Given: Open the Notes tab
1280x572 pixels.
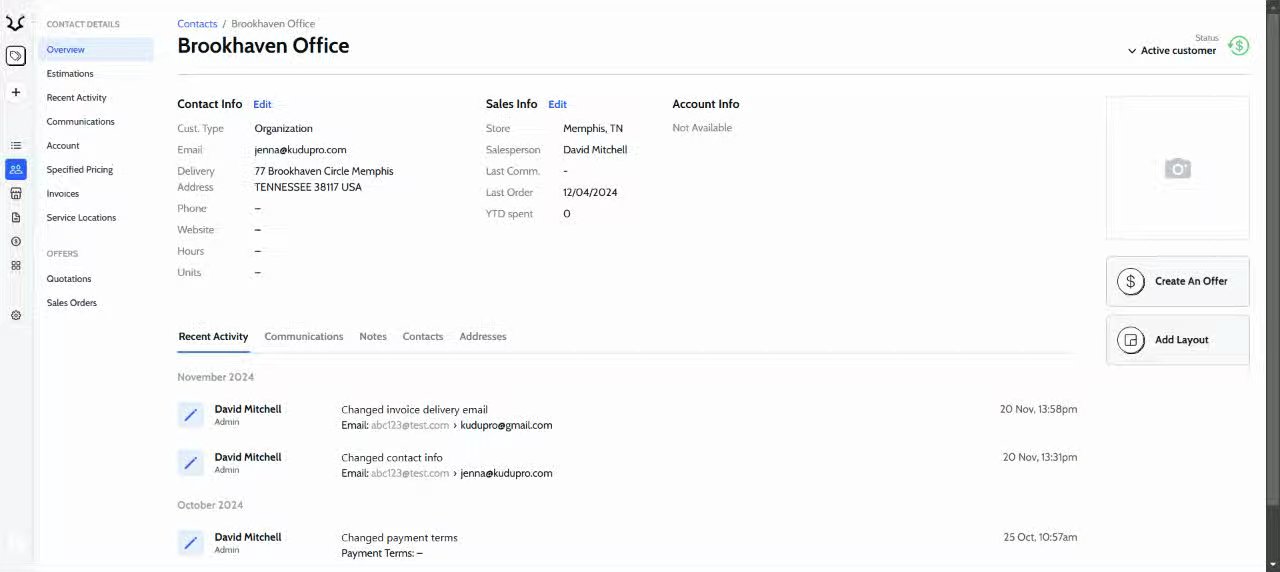Looking at the screenshot, I should pos(373,337).
